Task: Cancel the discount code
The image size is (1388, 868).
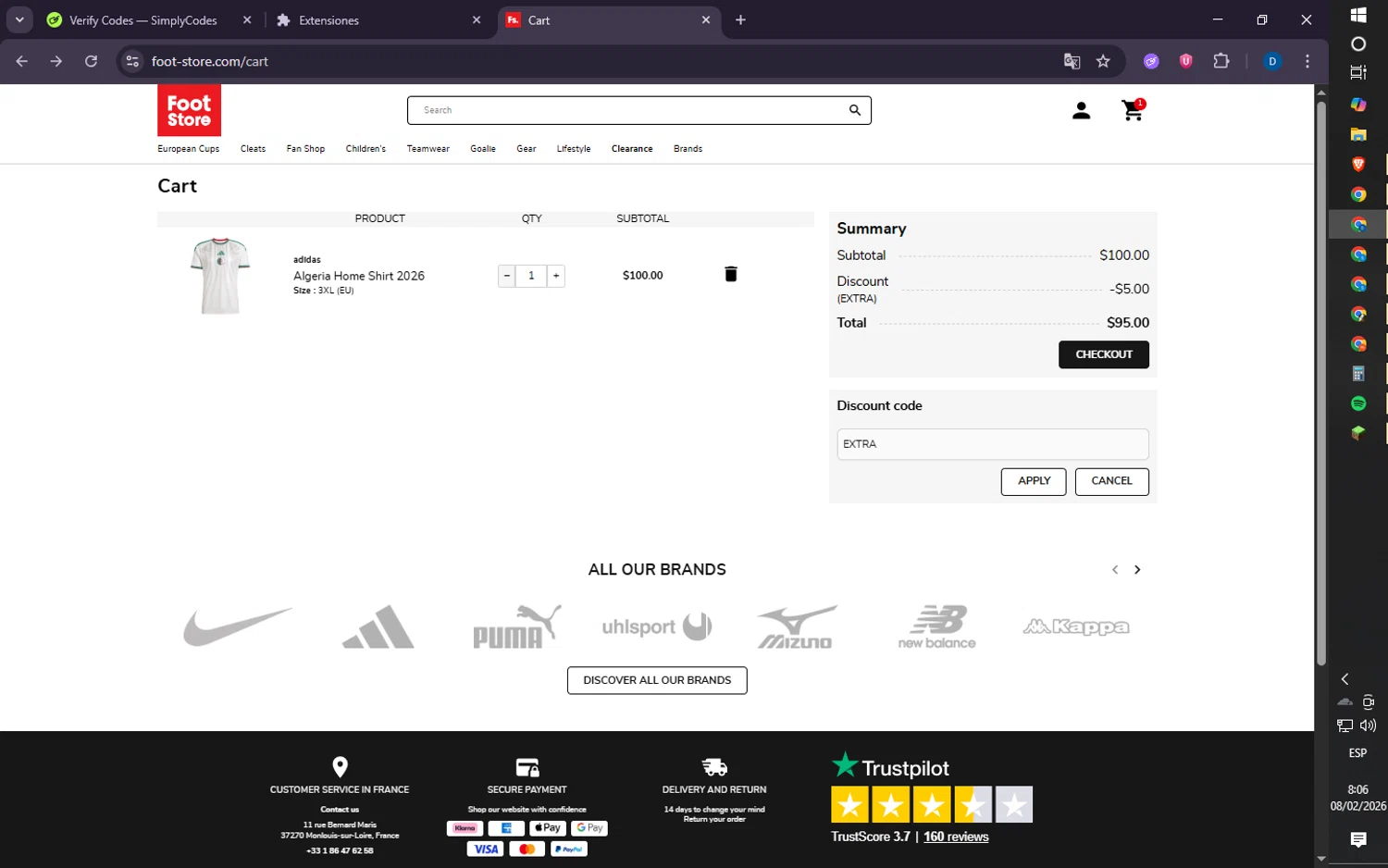Action: point(1112,481)
